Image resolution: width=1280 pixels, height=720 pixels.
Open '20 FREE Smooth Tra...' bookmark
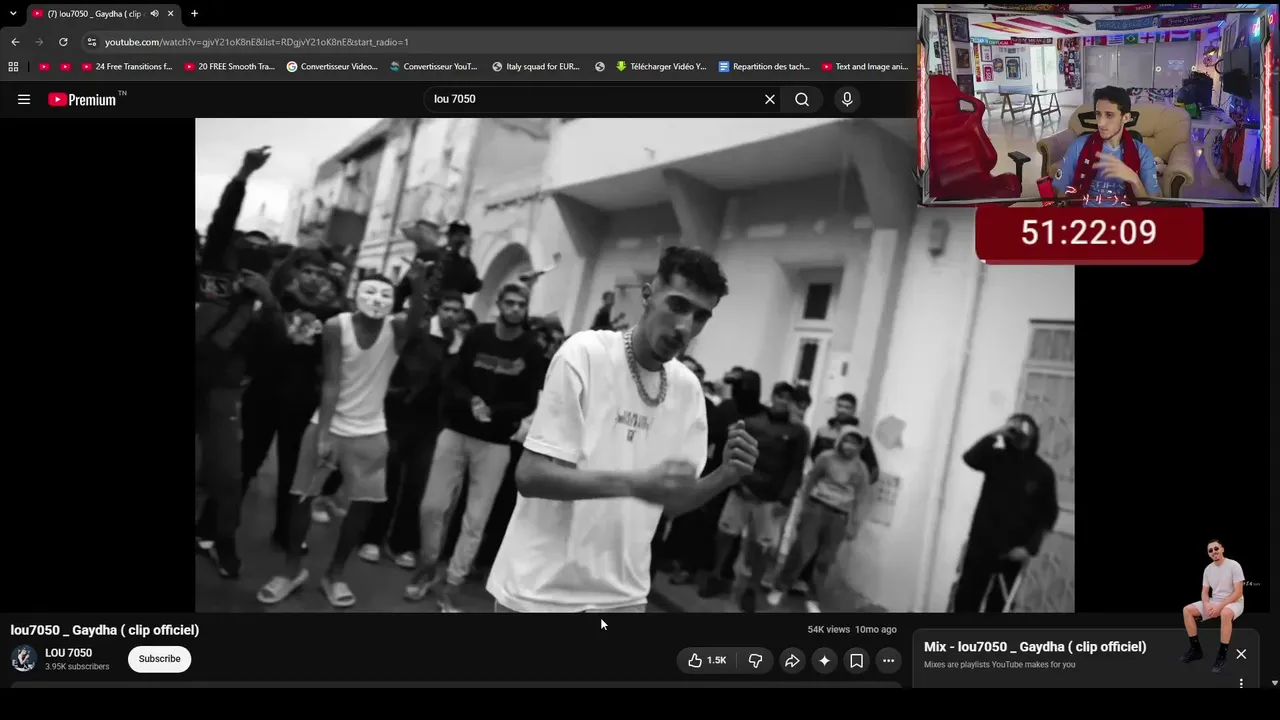tap(230, 67)
